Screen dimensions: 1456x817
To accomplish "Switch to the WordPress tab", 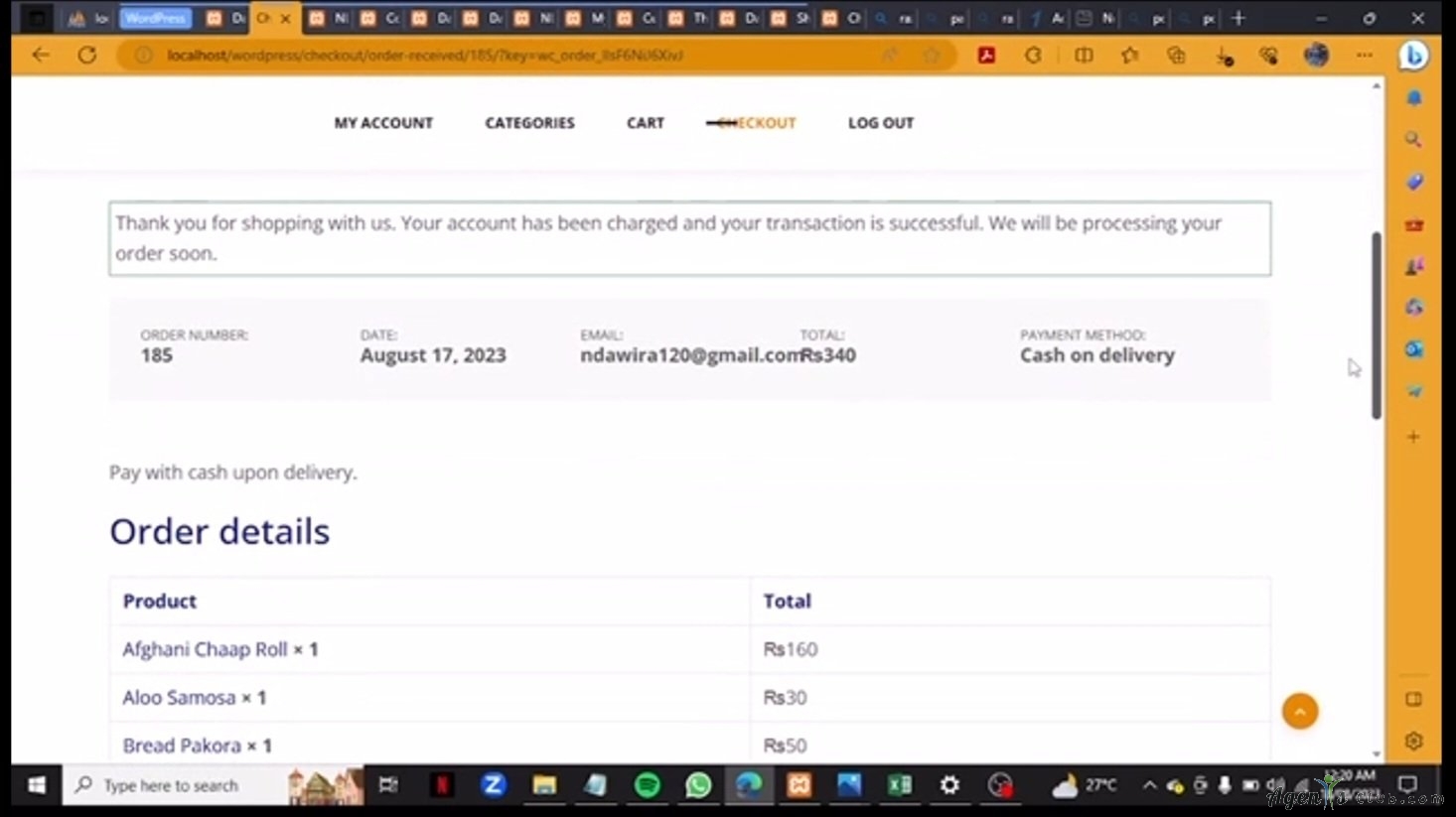I will pyautogui.click(x=155, y=18).
